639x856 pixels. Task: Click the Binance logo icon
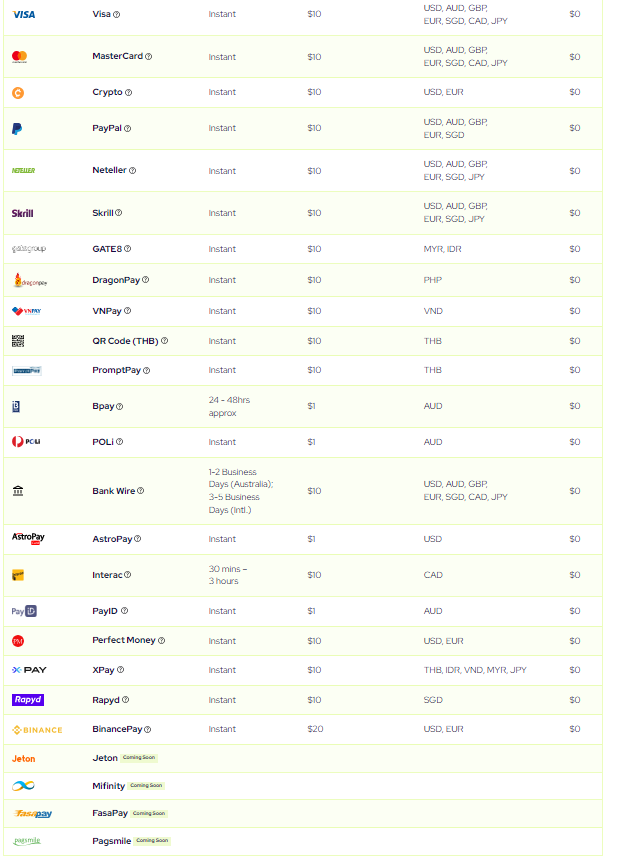37,730
